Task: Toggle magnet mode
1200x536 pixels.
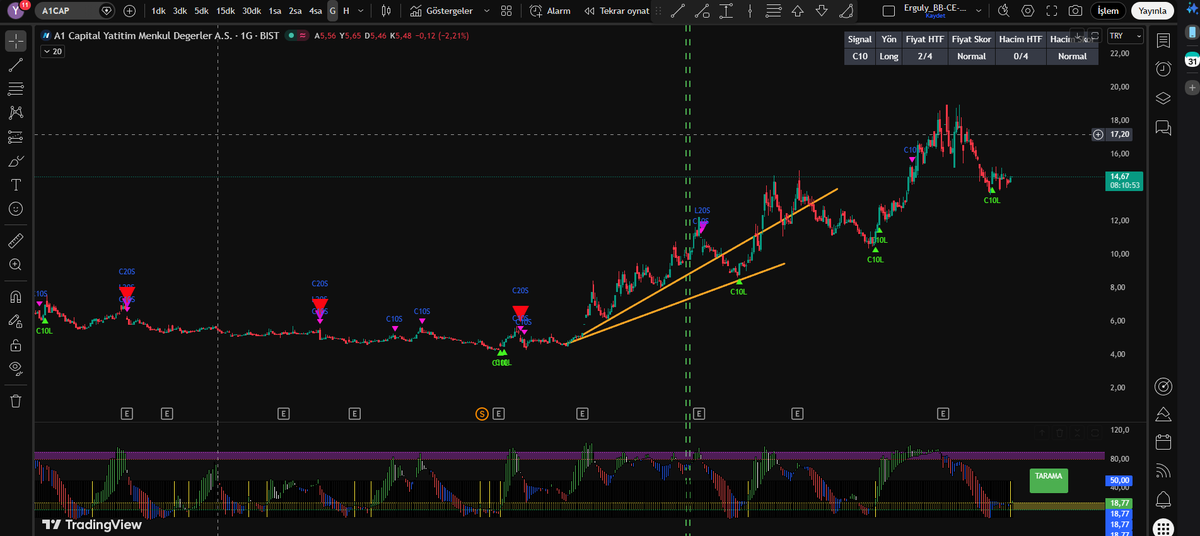Action: point(15,297)
